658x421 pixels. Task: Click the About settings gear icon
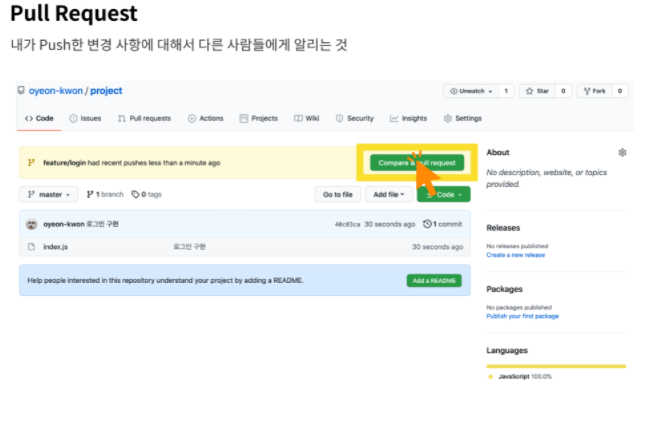click(x=622, y=152)
